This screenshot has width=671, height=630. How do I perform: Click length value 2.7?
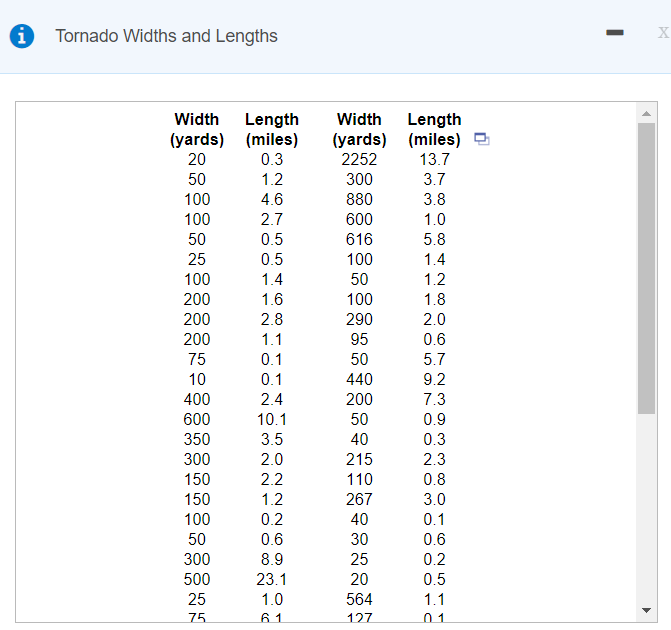coord(272,220)
